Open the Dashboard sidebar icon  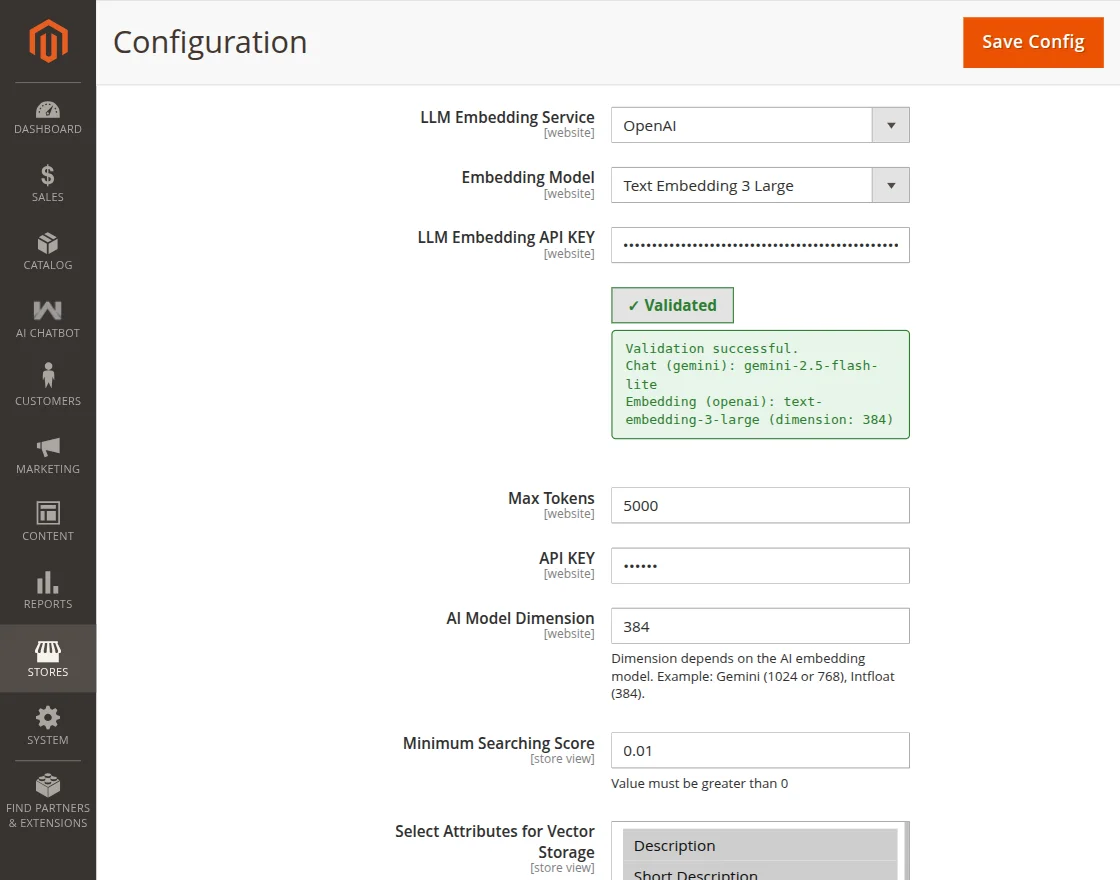pyautogui.click(x=48, y=110)
